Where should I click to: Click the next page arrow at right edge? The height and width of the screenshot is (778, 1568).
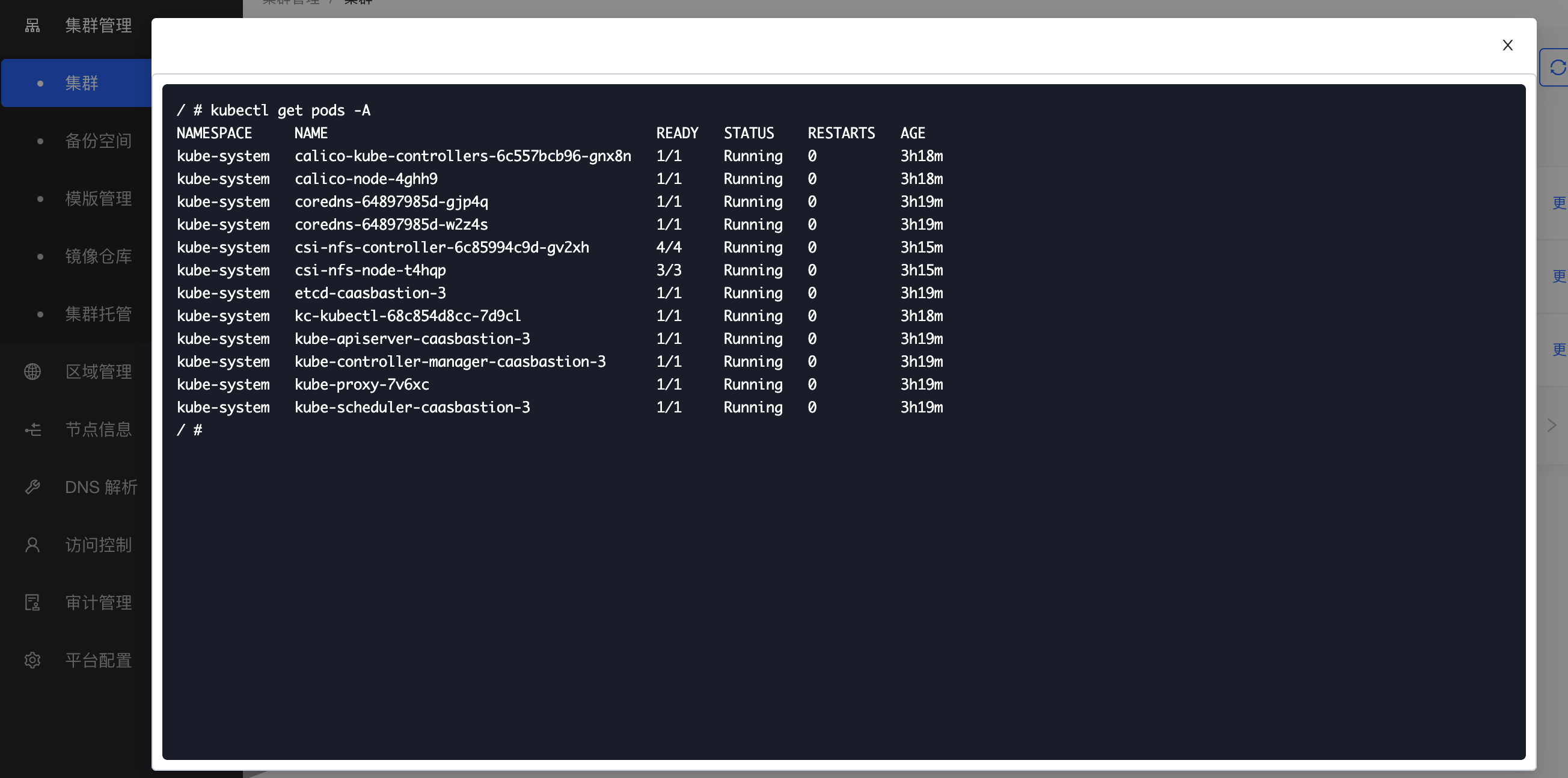click(x=1552, y=425)
